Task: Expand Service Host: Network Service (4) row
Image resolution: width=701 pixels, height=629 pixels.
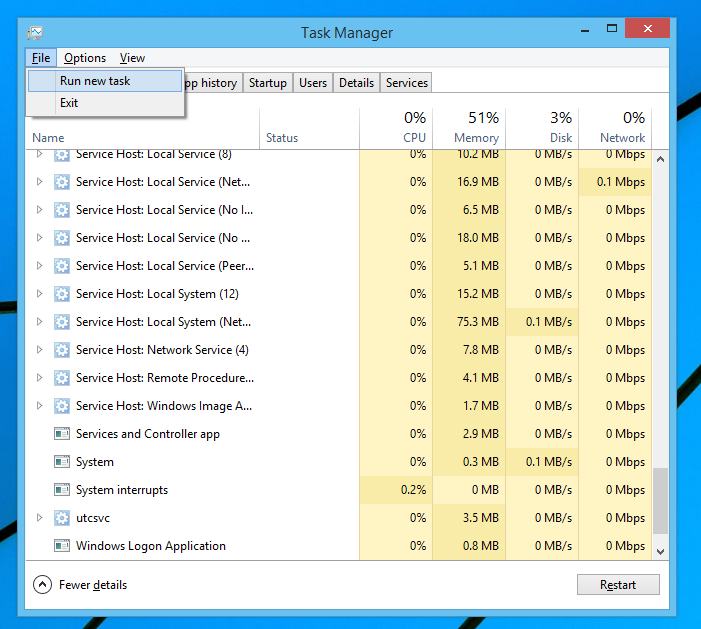Action: pos(39,350)
